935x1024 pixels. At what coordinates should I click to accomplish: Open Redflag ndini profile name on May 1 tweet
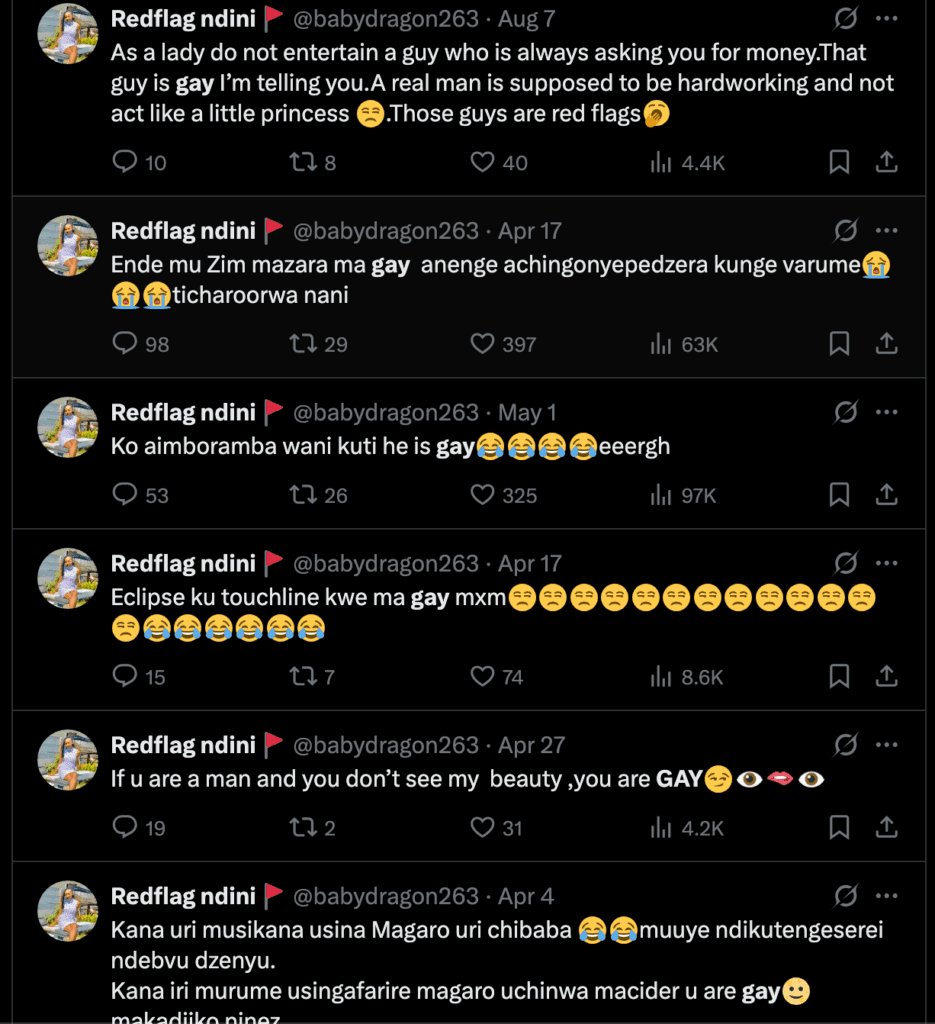tap(183, 412)
